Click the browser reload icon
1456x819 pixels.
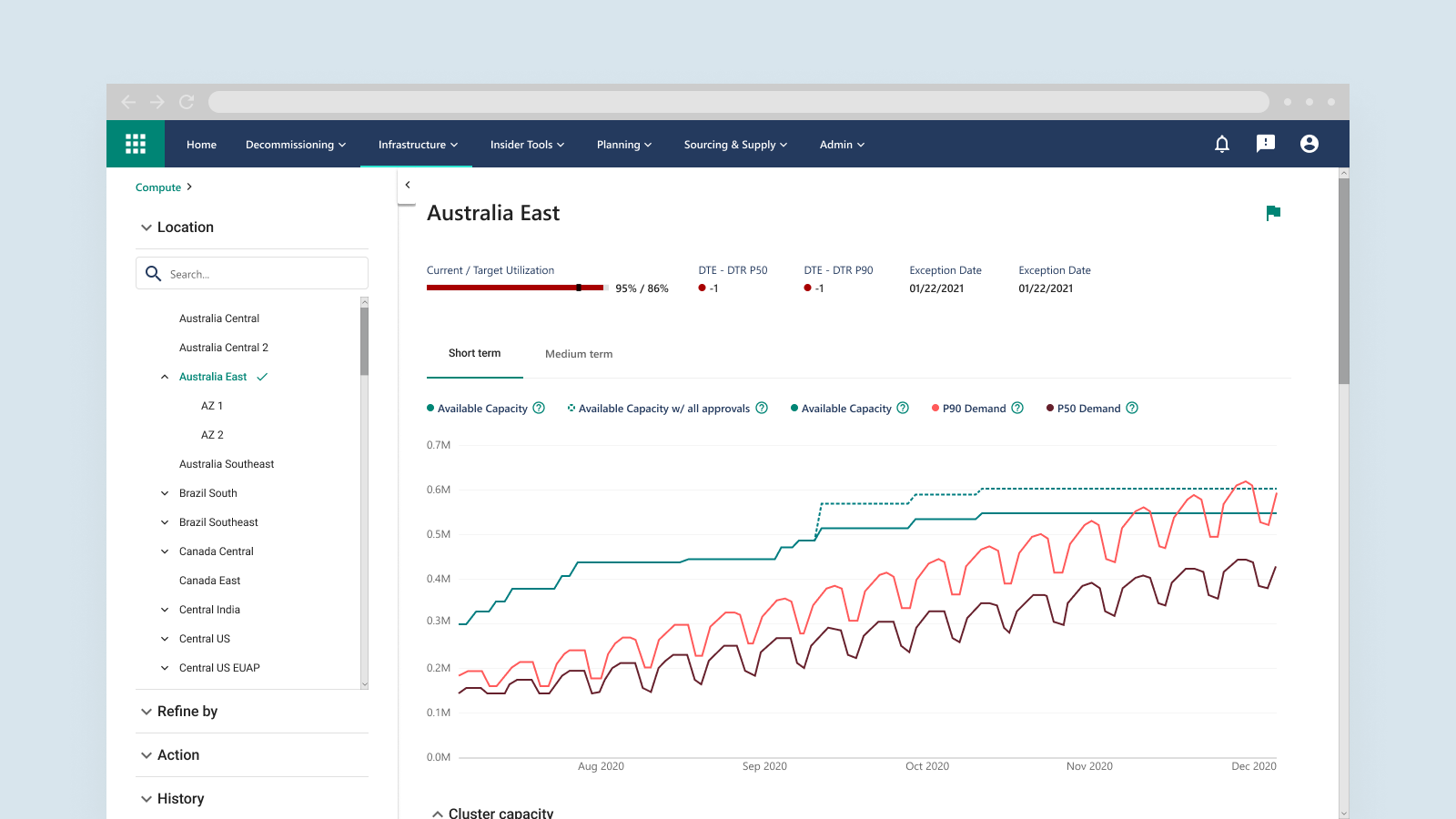pos(187,102)
